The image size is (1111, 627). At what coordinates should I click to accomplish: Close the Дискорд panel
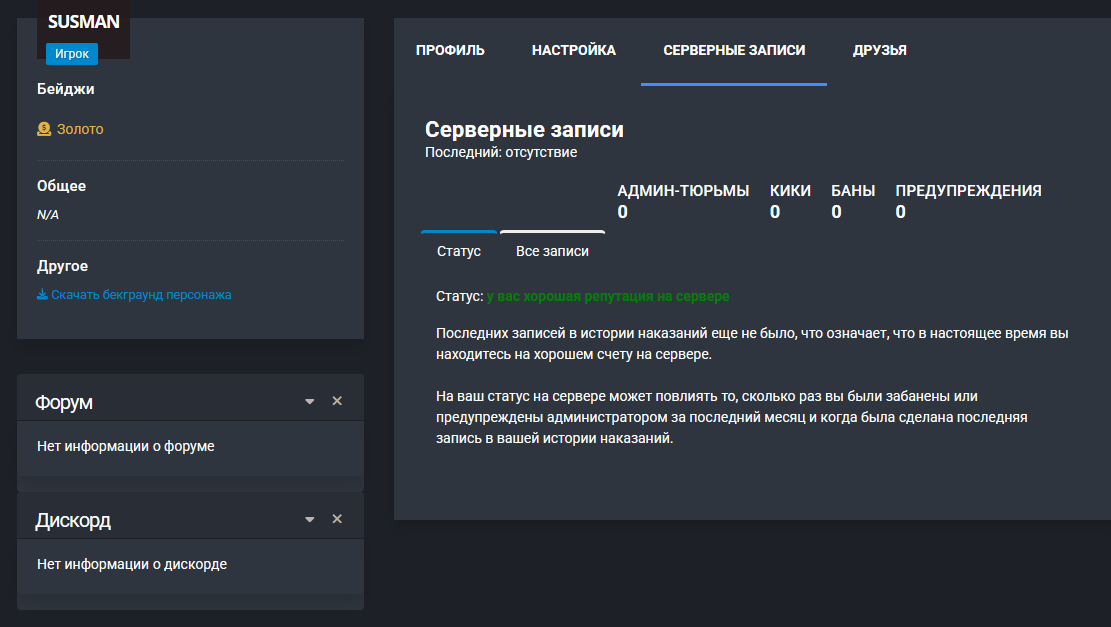tap(337, 519)
